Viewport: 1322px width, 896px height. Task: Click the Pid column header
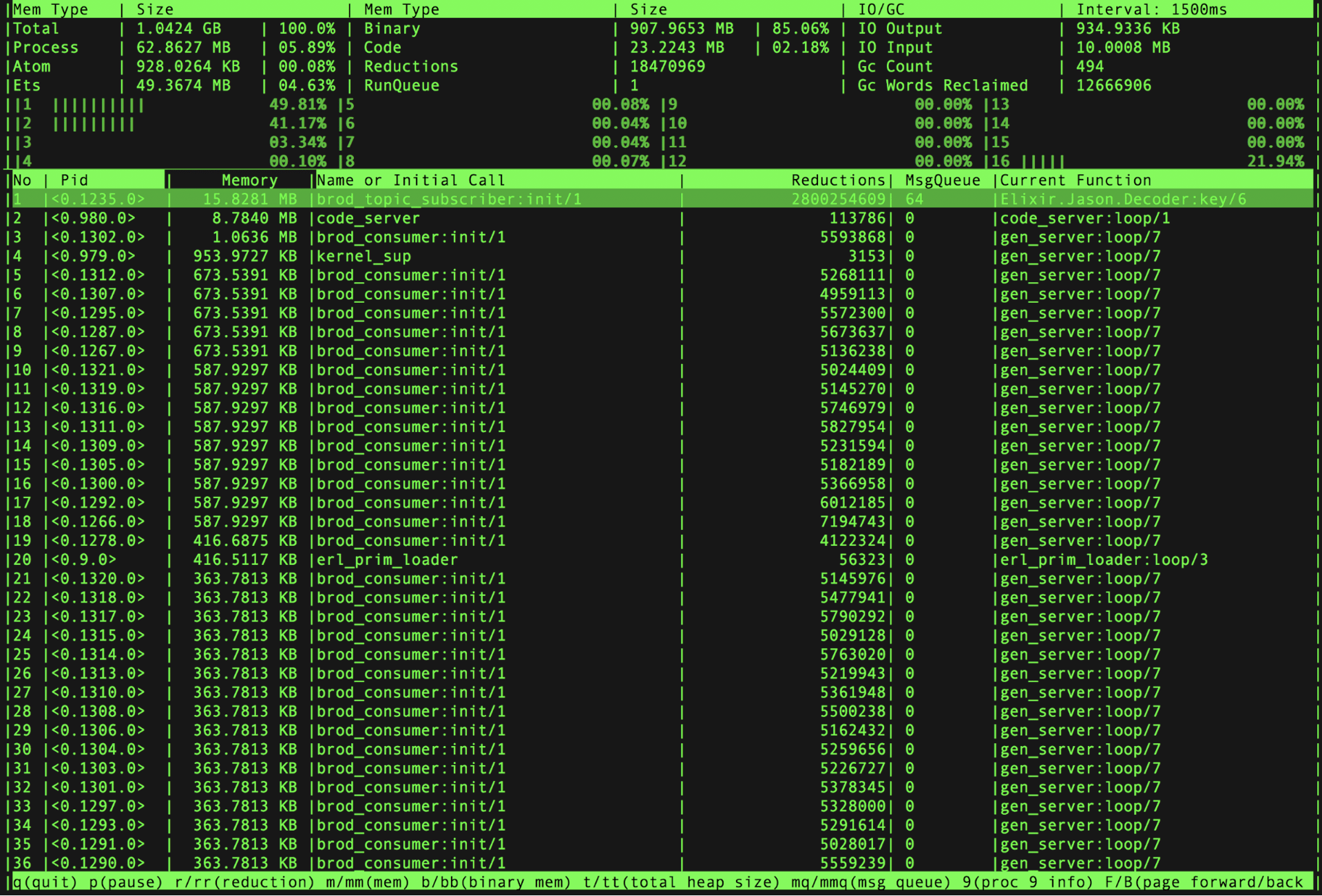pos(74,180)
